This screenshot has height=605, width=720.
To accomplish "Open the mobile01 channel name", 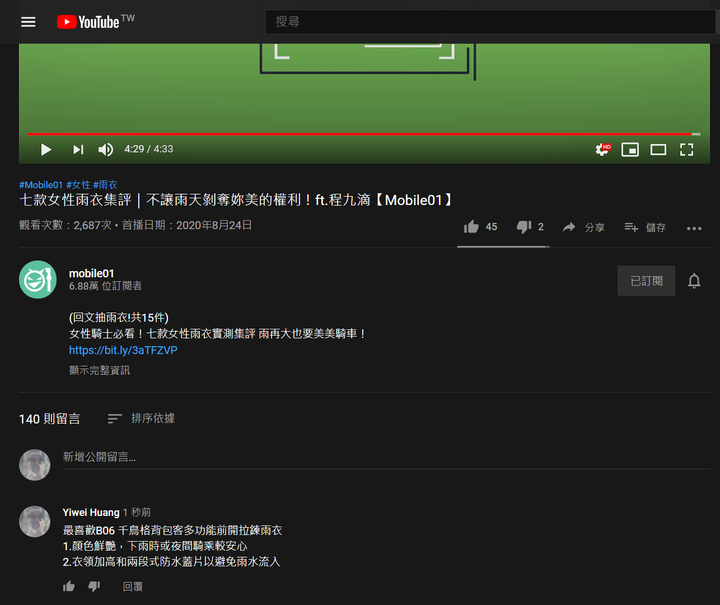I will coord(91,274).
